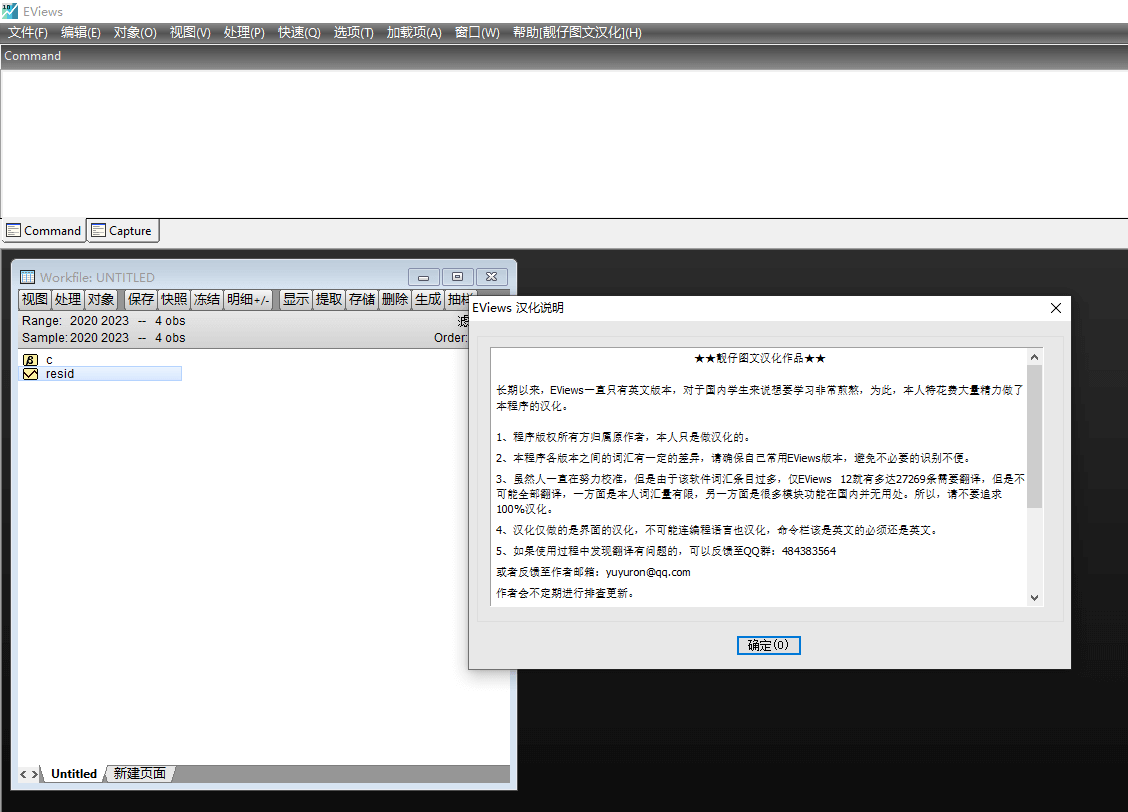Open the 文件(F) menu
This screenshot has width=1128, height=812.
coord(27,32)
